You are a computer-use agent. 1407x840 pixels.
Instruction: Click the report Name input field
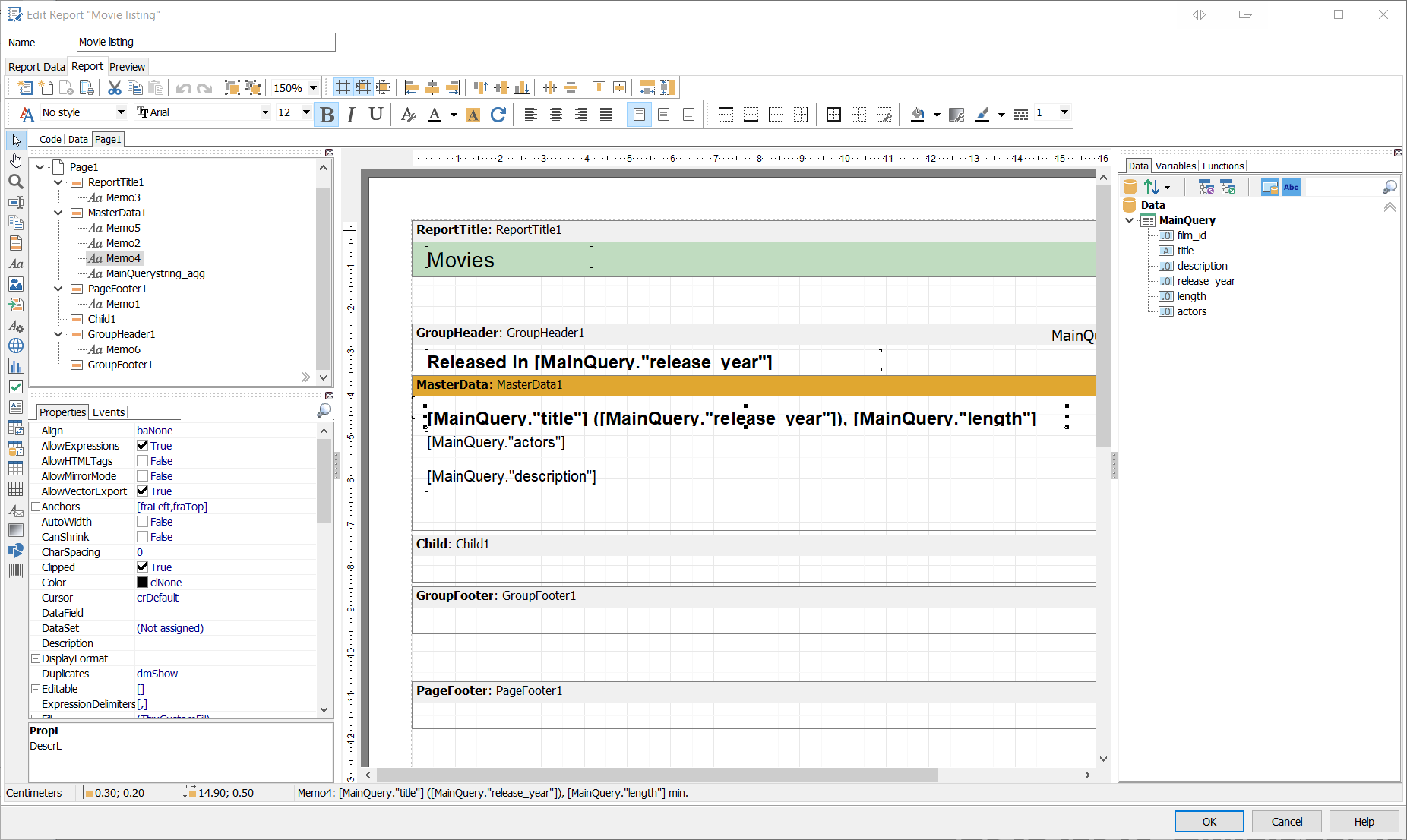(x=206, y=43)
